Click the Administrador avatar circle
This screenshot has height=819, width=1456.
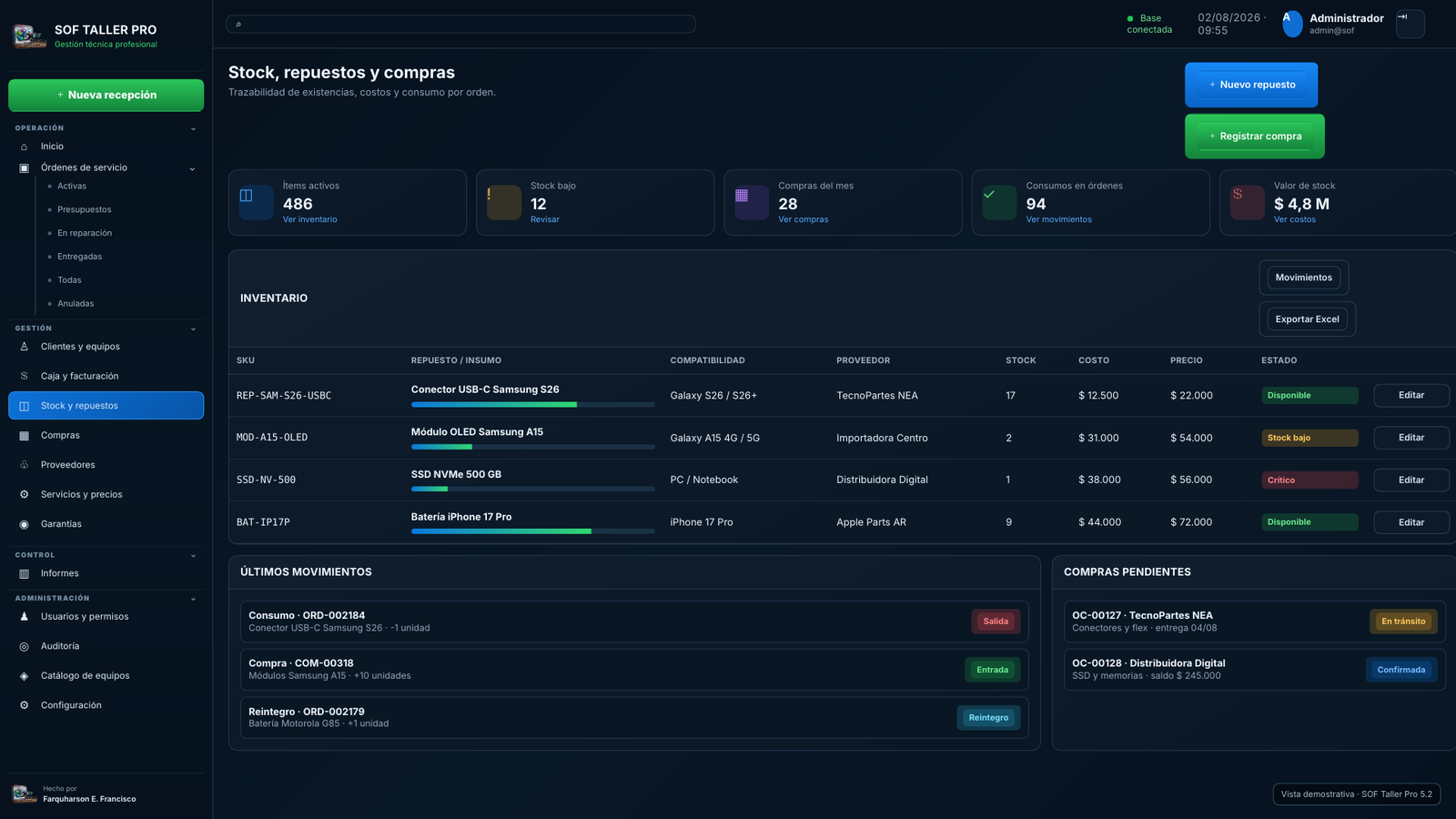click(x=1292, y=24)
